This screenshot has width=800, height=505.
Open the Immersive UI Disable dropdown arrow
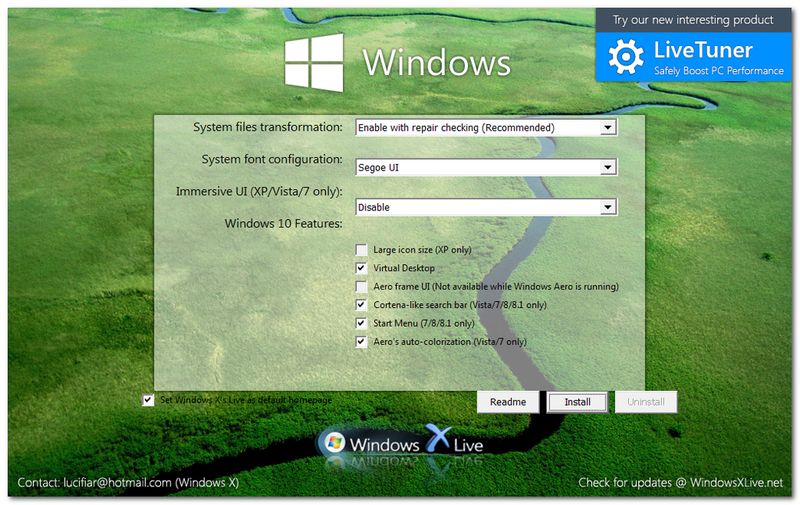point(608,207)
